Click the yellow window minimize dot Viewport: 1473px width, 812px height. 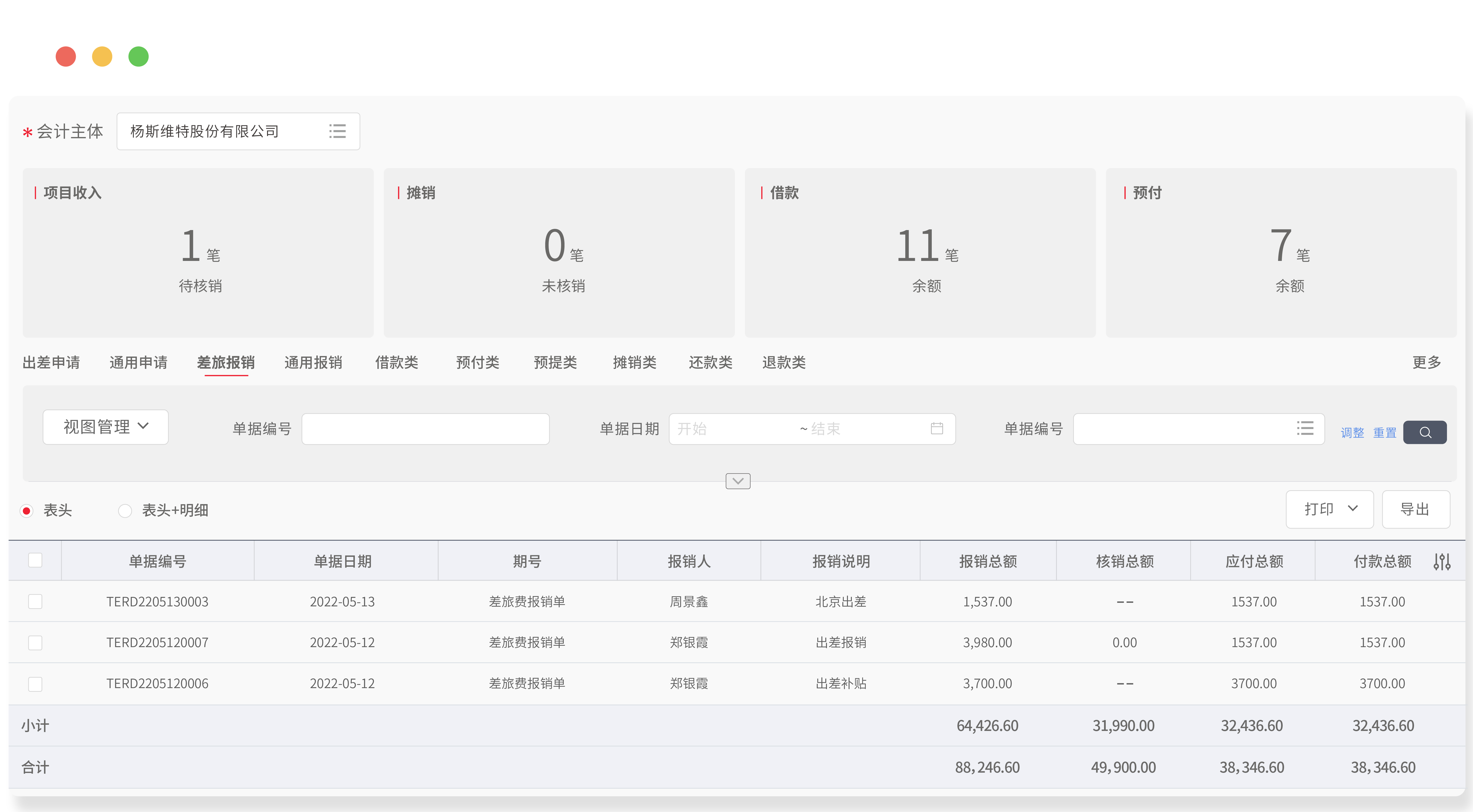102,57
